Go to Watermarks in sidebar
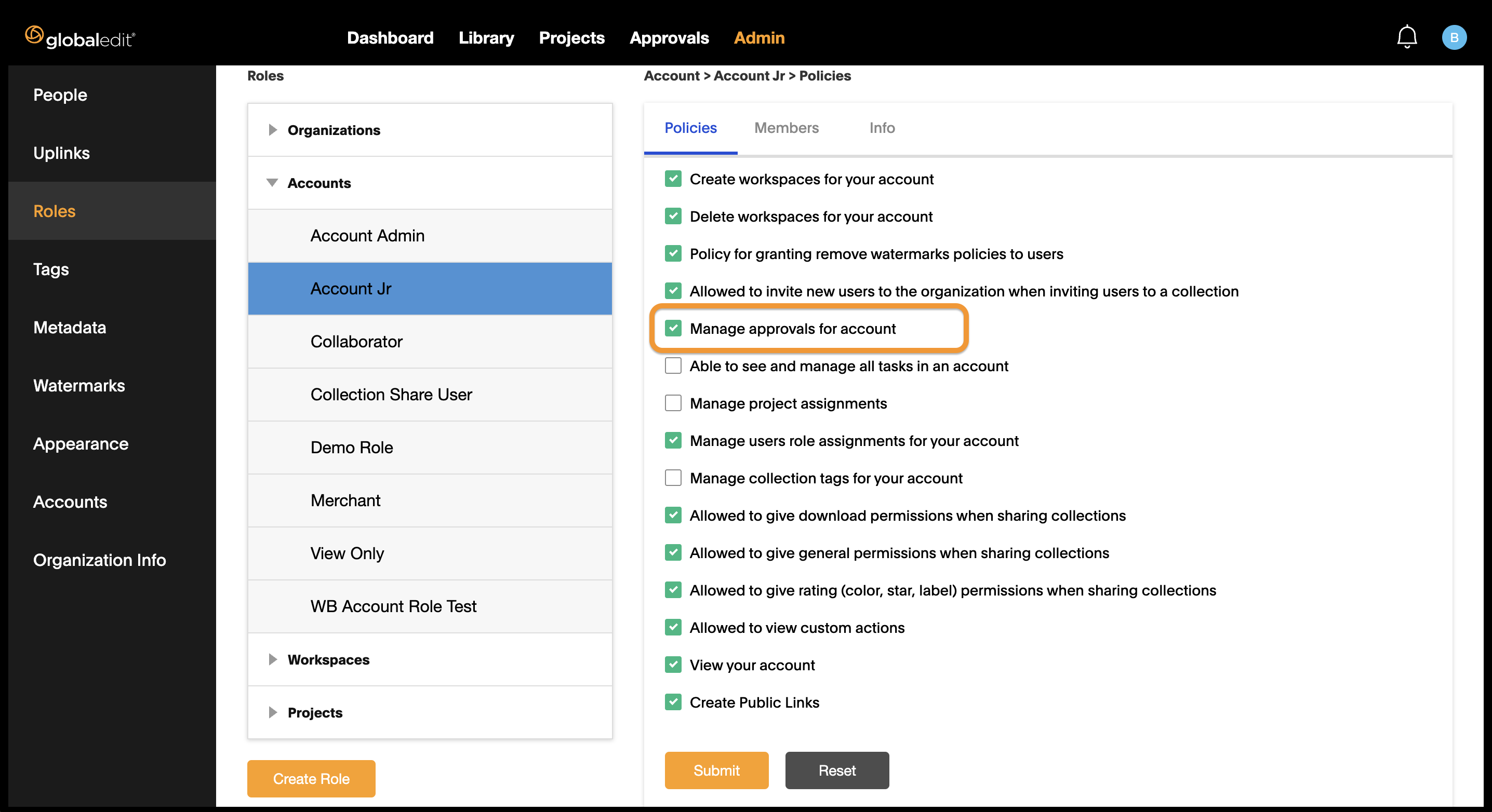The height and width of the screenshot is (812, 1492). point(112,385)
